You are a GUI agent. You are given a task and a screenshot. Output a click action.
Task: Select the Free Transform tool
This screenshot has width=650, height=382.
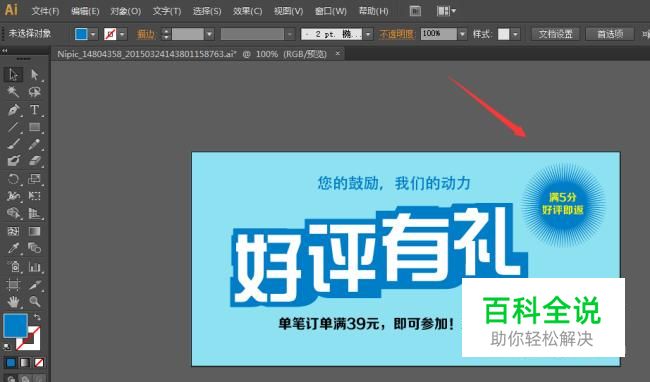(35, 196)
